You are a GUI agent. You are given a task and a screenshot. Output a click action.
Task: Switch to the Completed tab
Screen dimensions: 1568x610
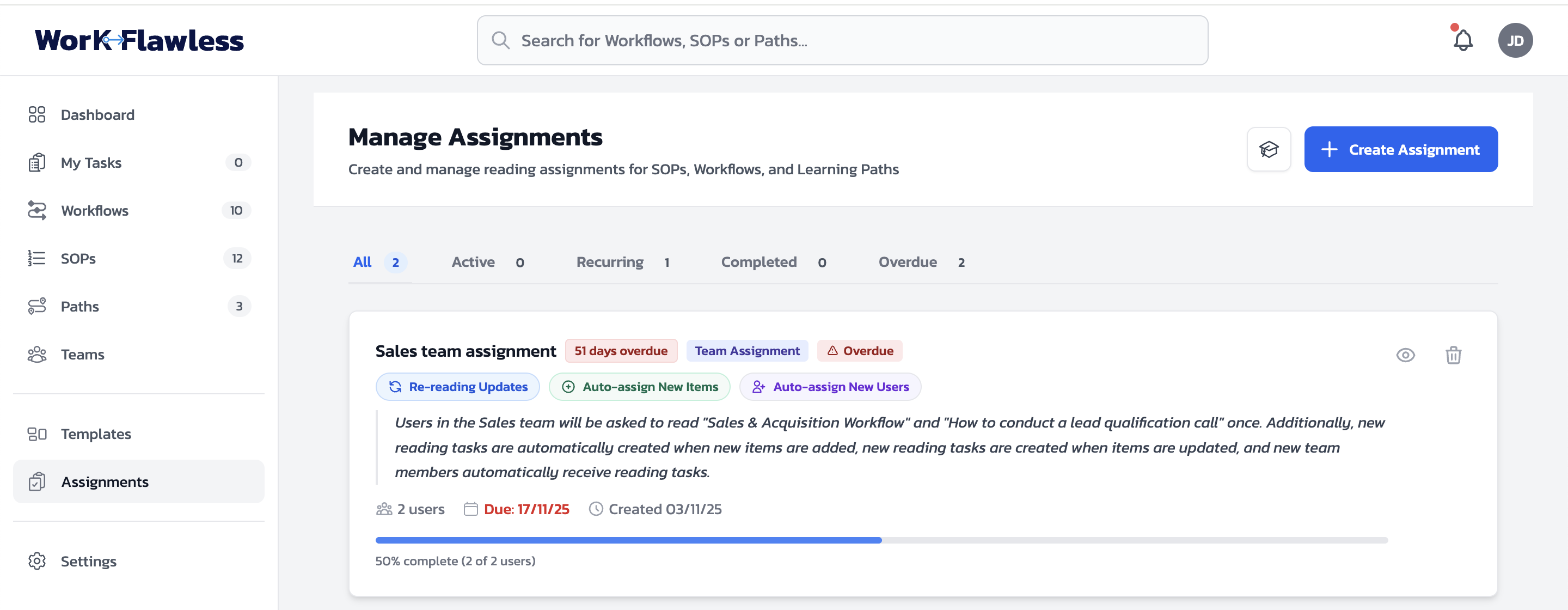coord(758,262)
